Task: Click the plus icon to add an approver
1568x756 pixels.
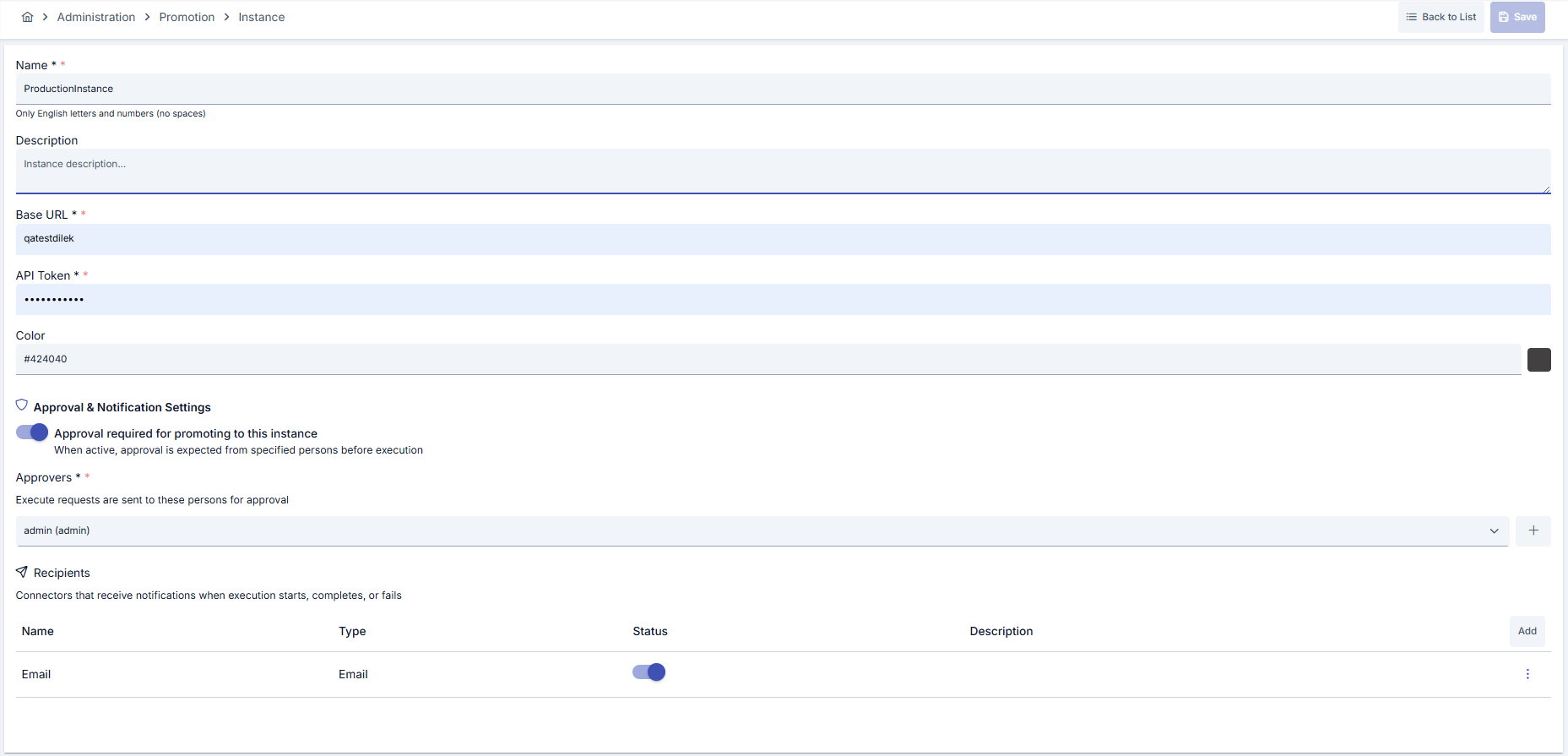Action: point(1533,530)
